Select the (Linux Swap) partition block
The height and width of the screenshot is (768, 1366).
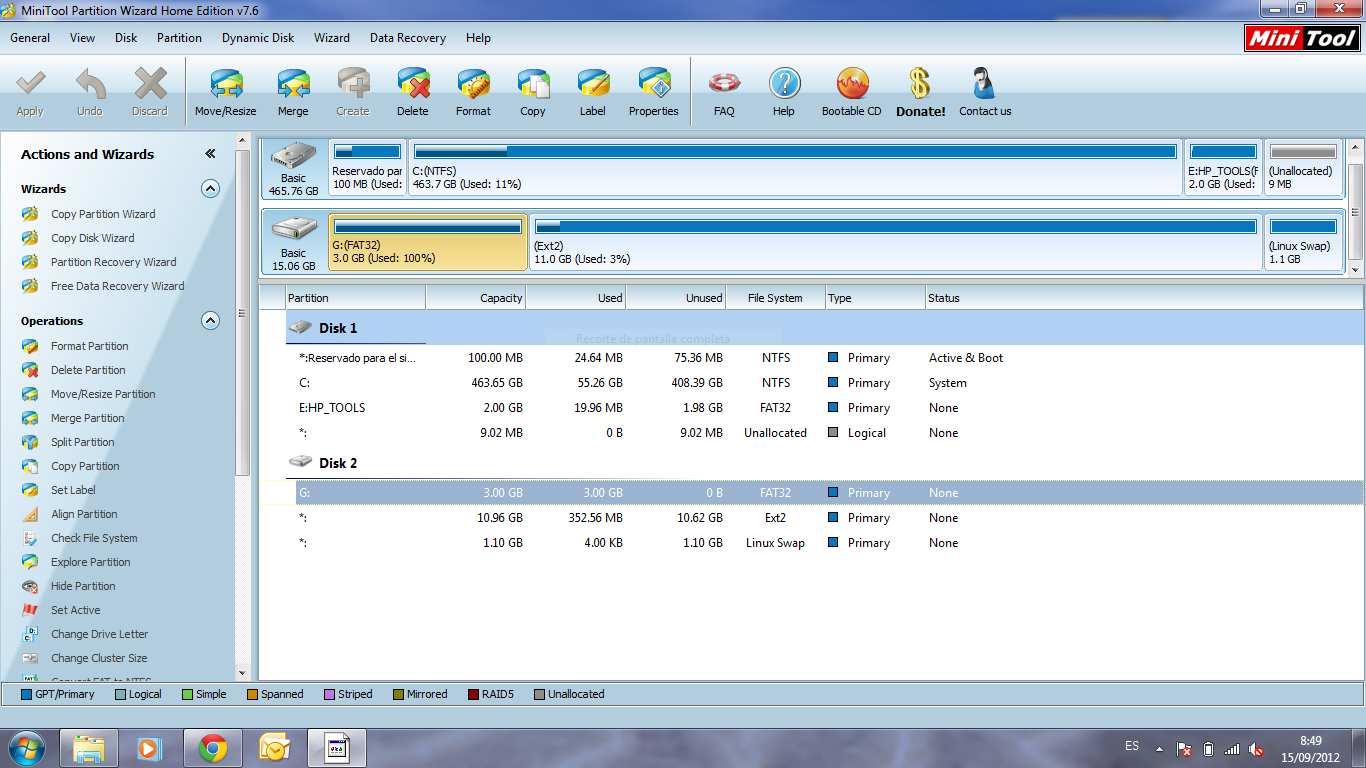click(1303, 241)
